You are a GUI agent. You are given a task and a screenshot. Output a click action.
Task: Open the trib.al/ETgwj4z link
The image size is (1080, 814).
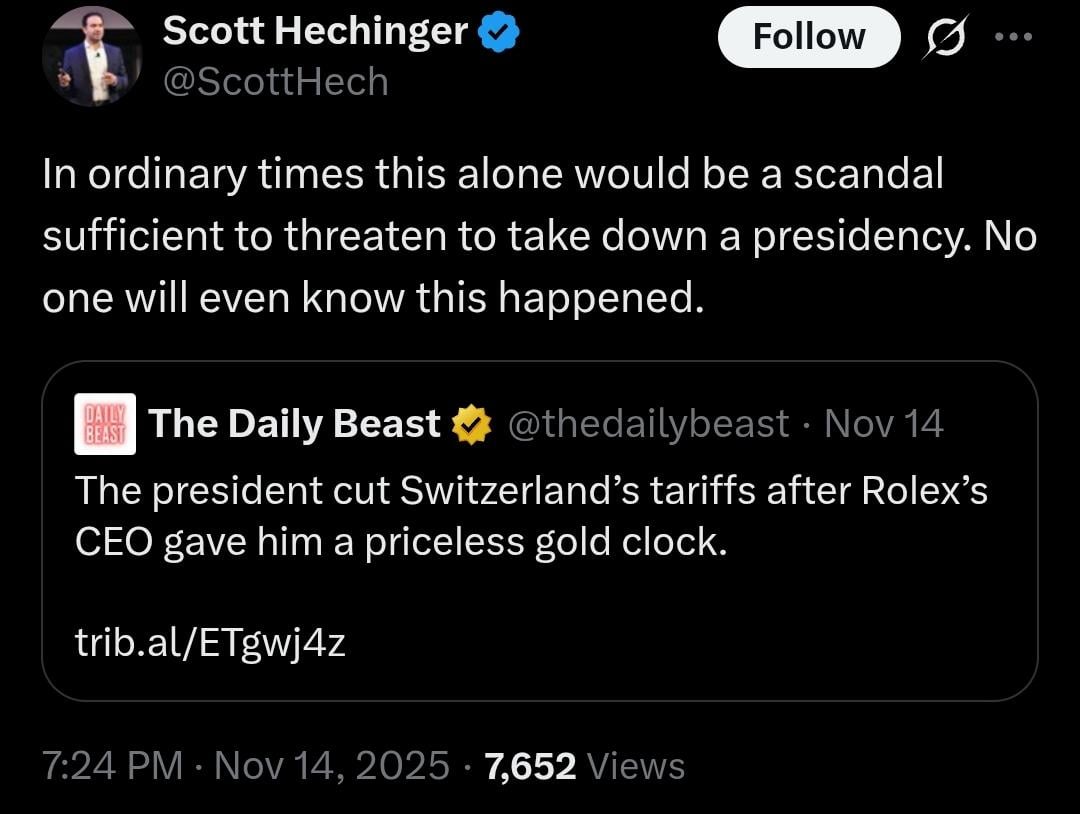pyautogui.click(x=210, y=643)
